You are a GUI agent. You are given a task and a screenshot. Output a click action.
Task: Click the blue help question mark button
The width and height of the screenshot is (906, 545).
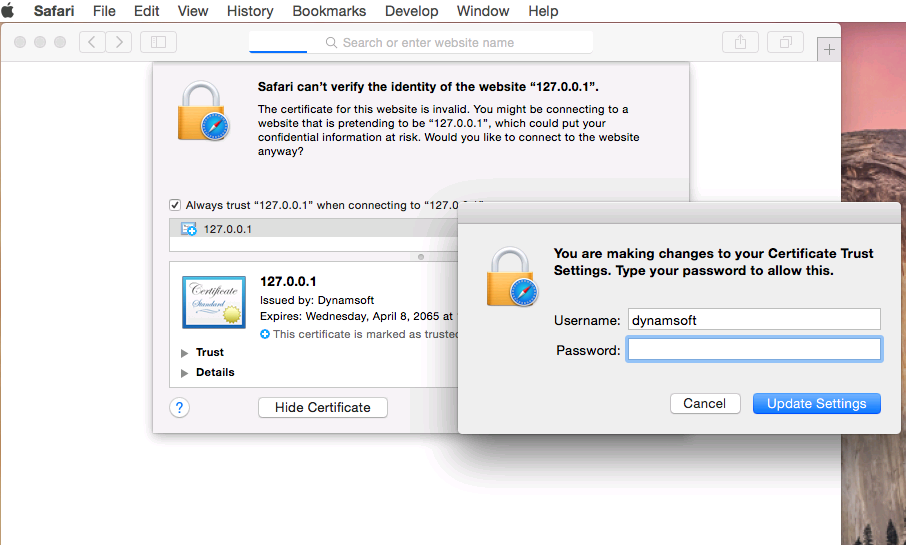coord(179,407)
